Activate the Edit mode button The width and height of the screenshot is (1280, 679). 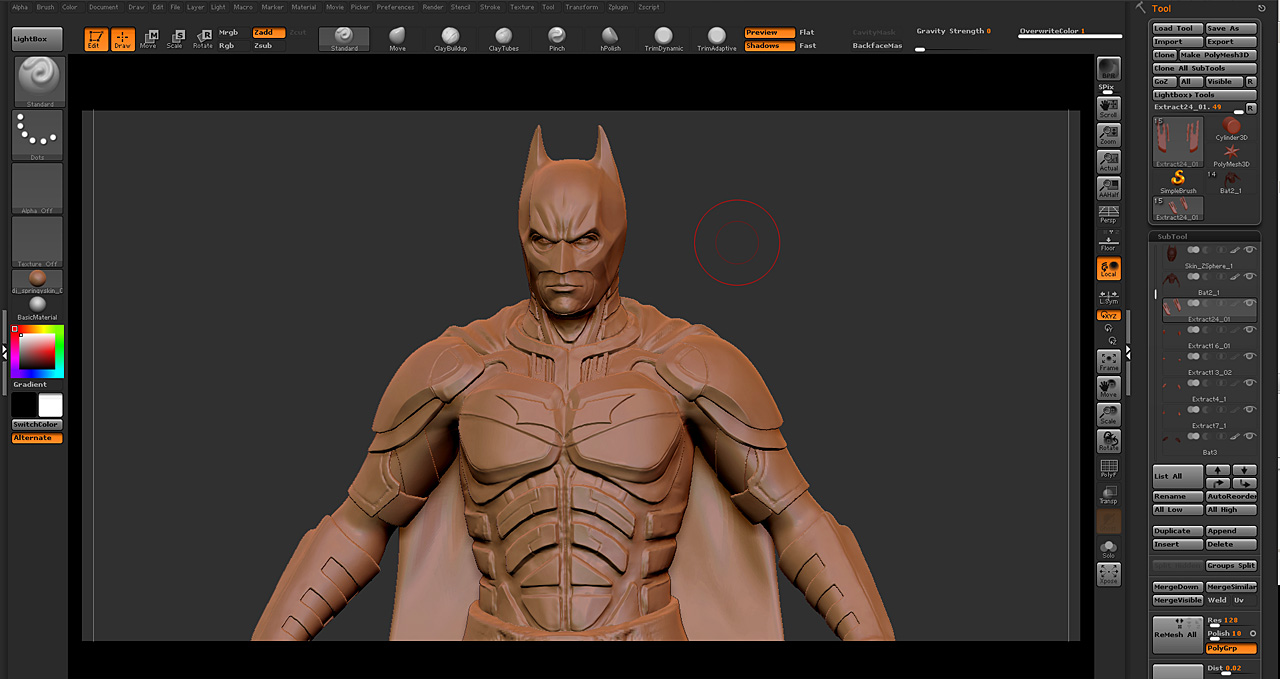click(x=95, y=40)
